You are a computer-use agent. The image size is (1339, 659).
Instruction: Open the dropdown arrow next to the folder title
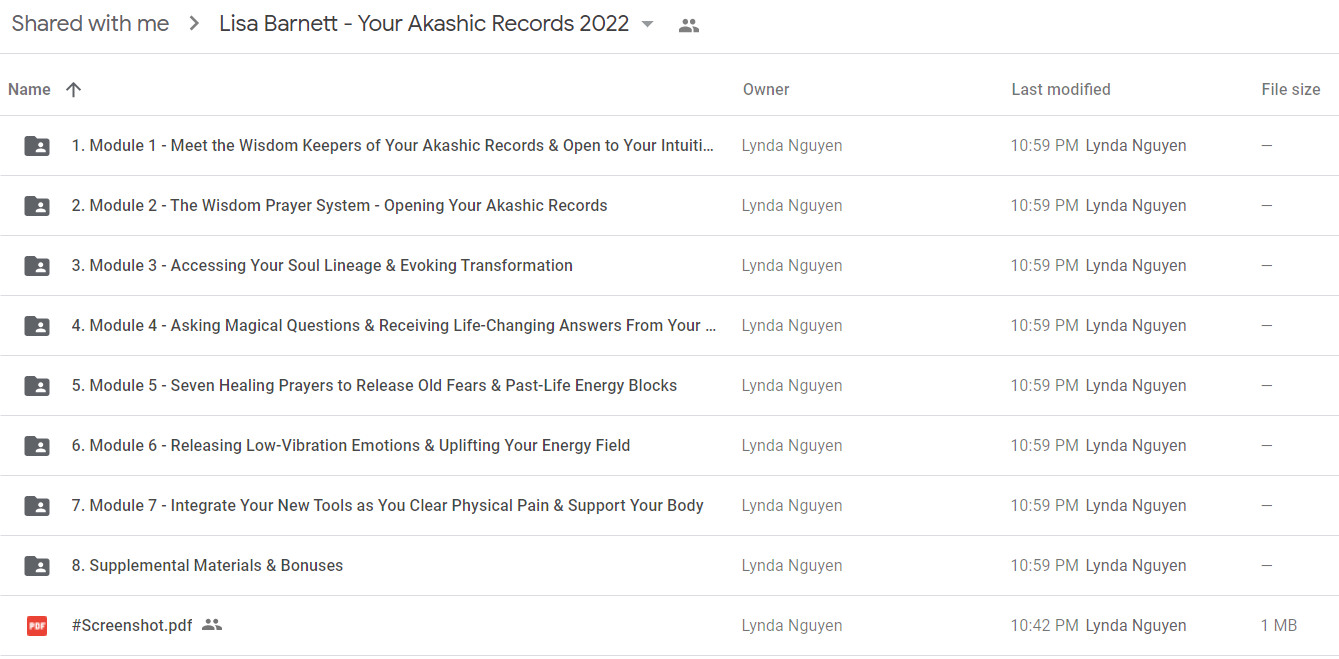tap(647, 24)
